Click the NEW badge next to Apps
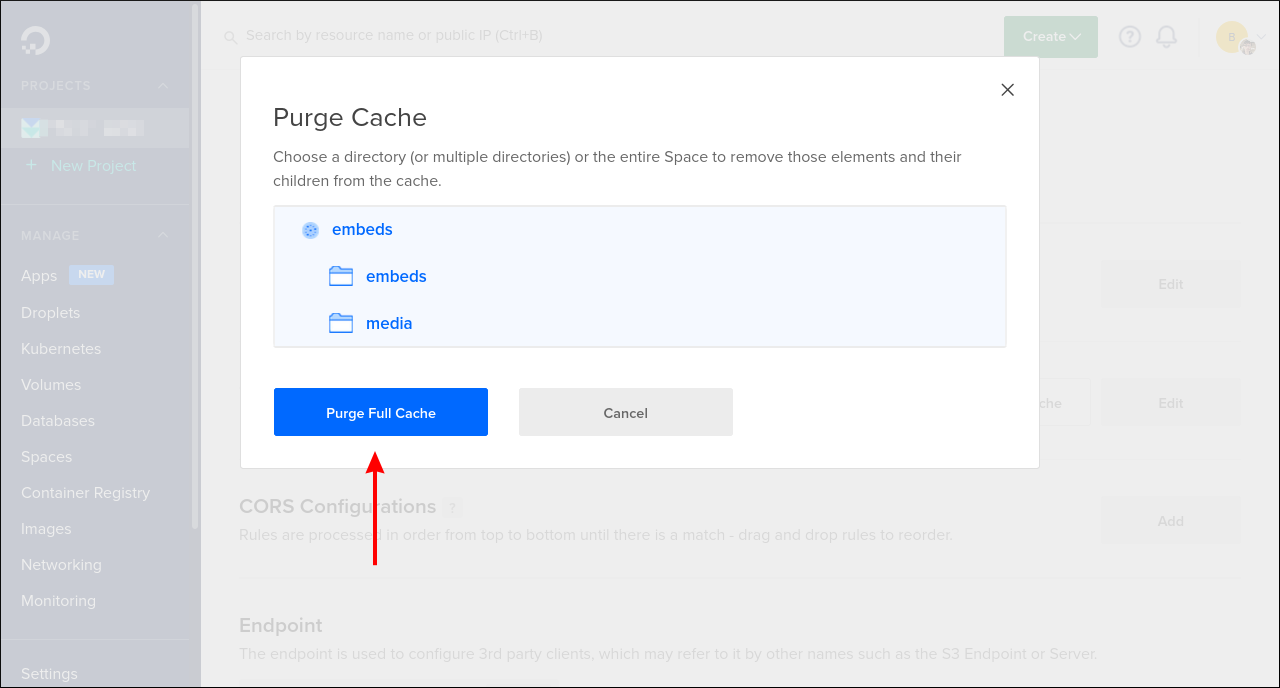 (91, 275)
